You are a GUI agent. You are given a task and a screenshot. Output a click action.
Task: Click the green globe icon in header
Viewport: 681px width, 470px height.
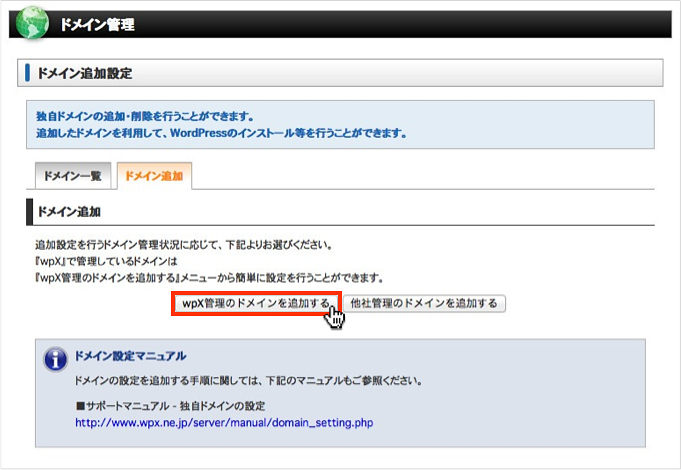(x=33, y=23)
